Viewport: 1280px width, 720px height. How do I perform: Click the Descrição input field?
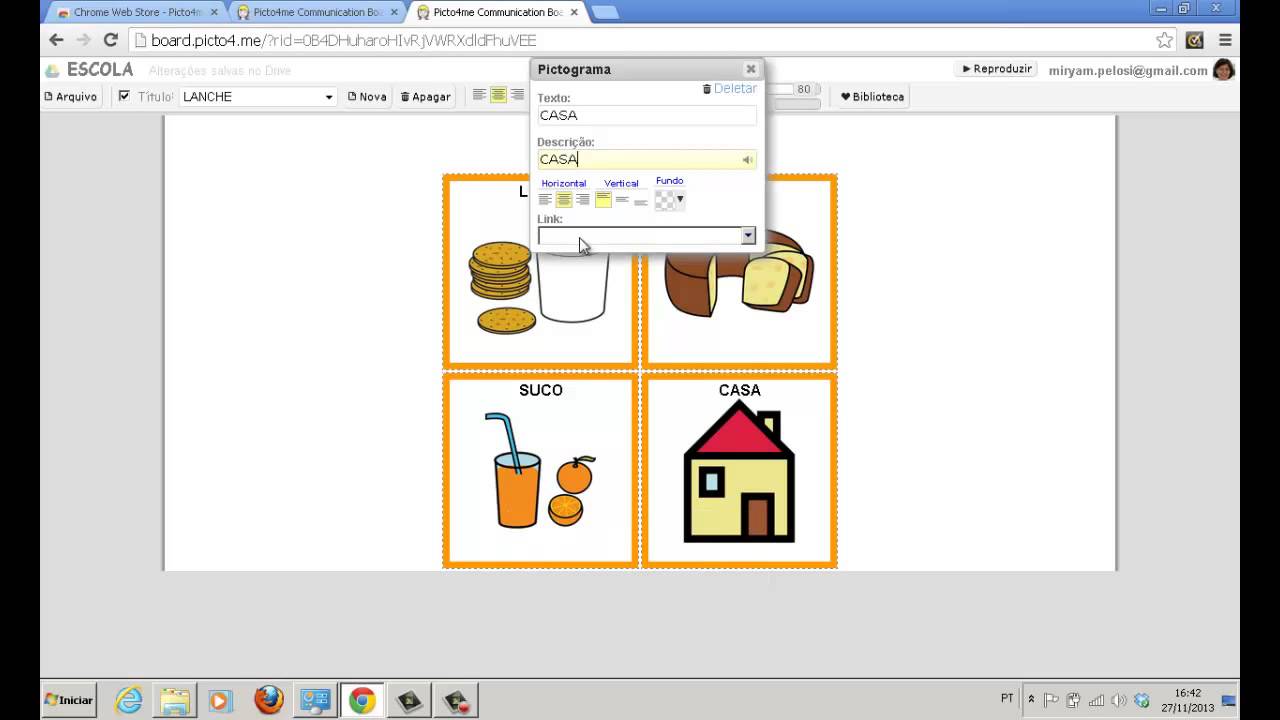pyautogui.click(x=646, y=159)
